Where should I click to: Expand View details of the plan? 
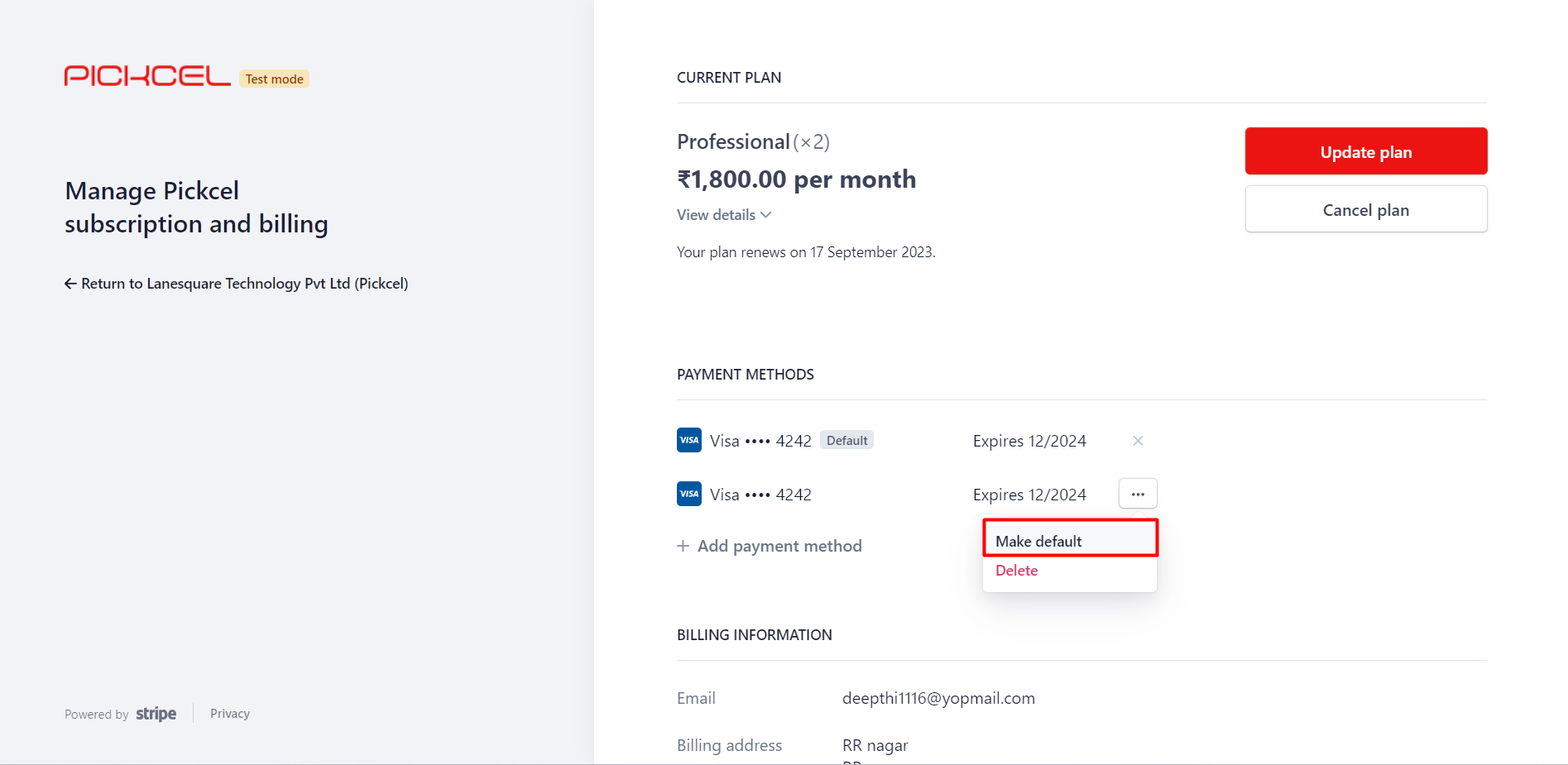[x=724, y=215]
